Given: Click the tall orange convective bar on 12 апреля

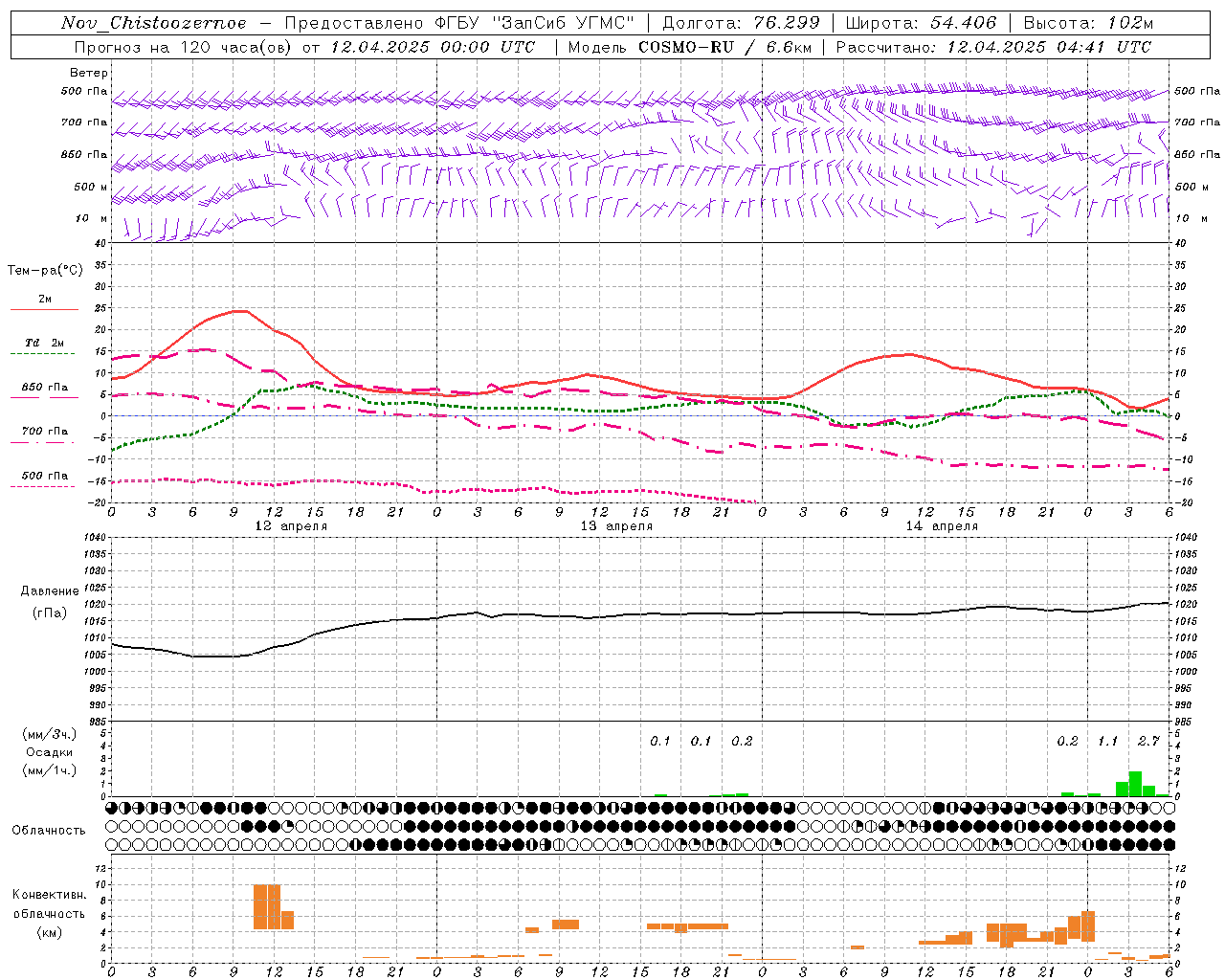Looking at the screenshot, I should [267, 906].
